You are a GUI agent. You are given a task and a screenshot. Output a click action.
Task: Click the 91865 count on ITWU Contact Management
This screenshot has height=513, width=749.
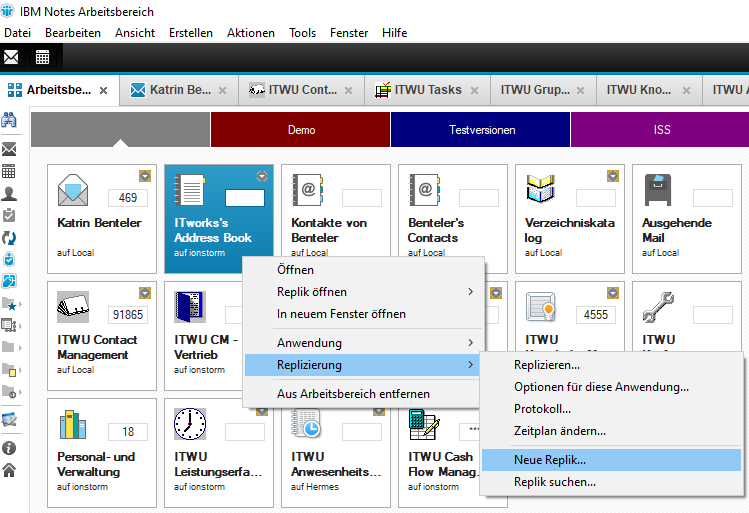pyautogui.click(x=128, y=314)
